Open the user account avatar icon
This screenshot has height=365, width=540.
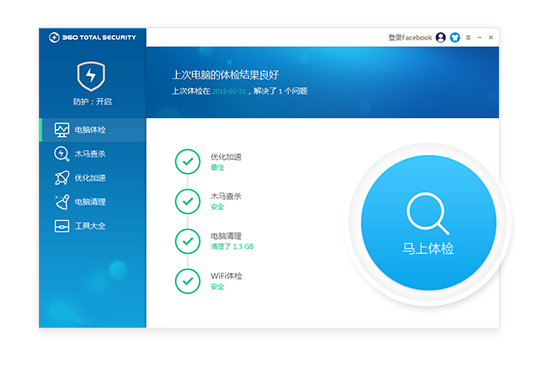(441, 38)
